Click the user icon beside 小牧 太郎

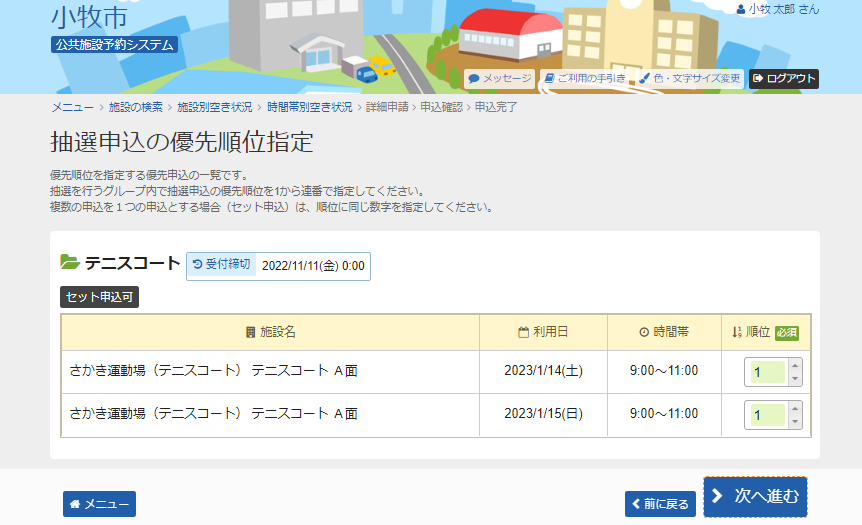[740, 9]
